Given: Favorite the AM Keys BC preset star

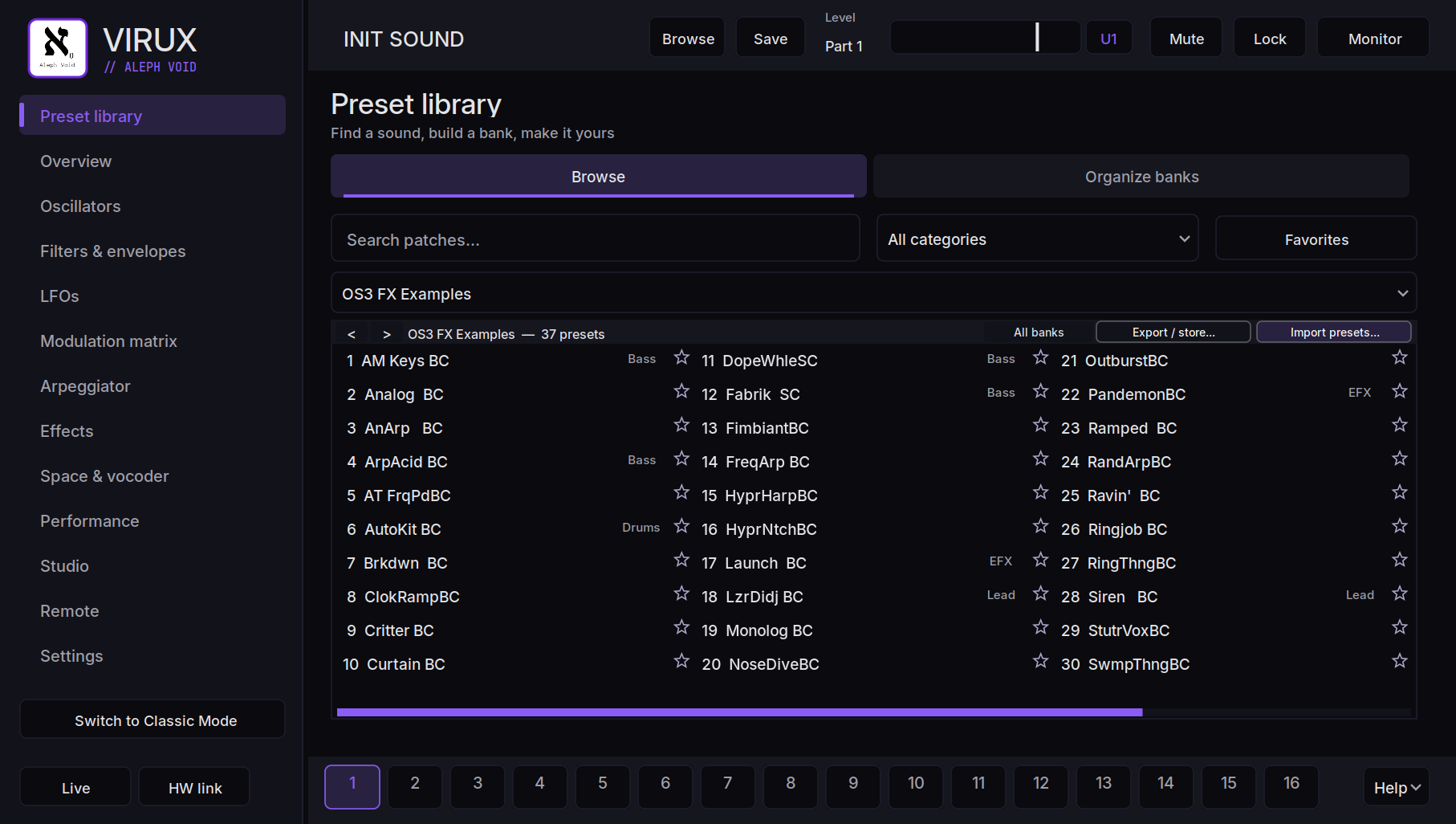Looking at the screenshot, I should 681,357.
